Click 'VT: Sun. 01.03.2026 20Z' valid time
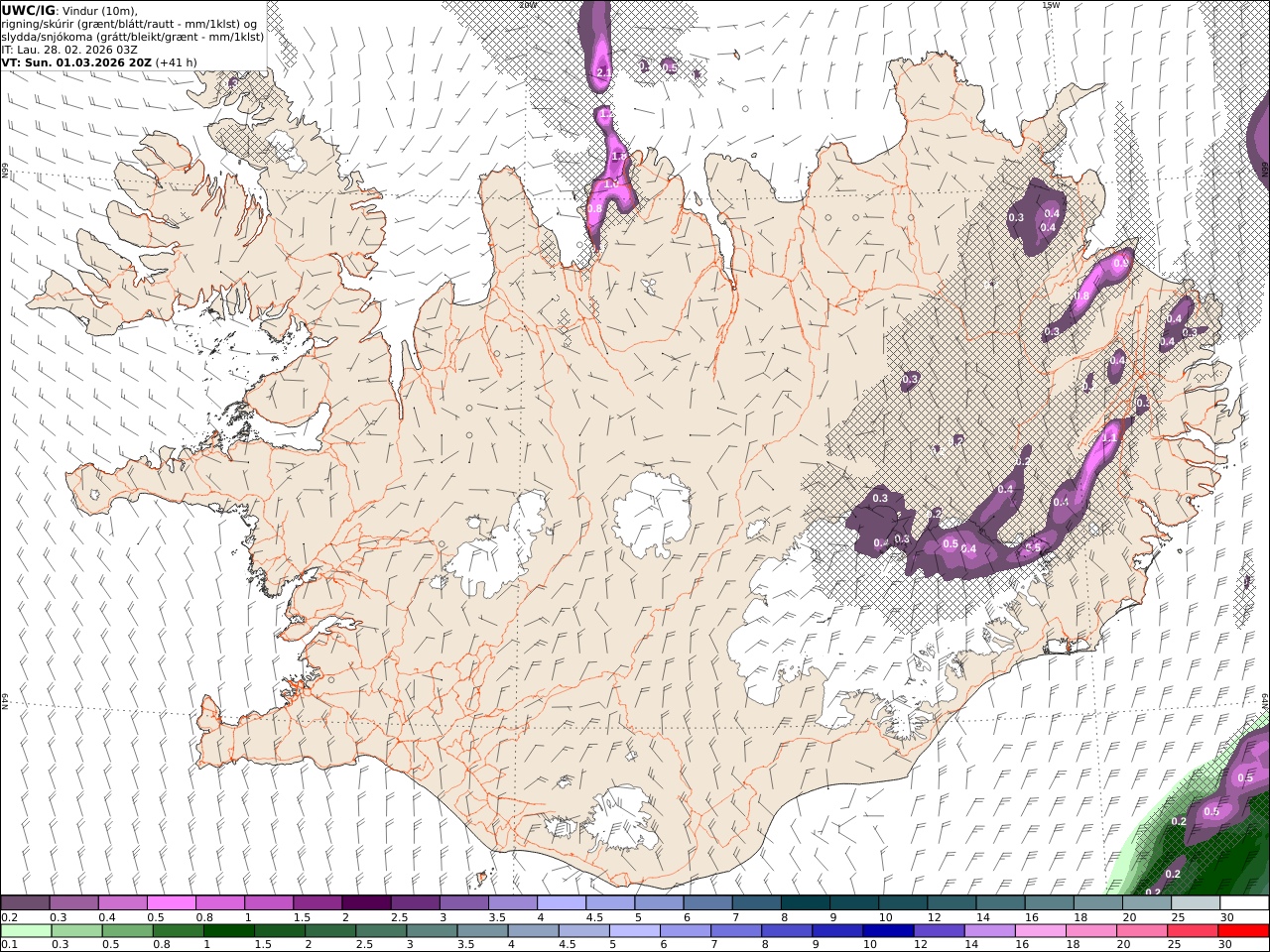This screenshot has height=952, width=1270. 76,62
